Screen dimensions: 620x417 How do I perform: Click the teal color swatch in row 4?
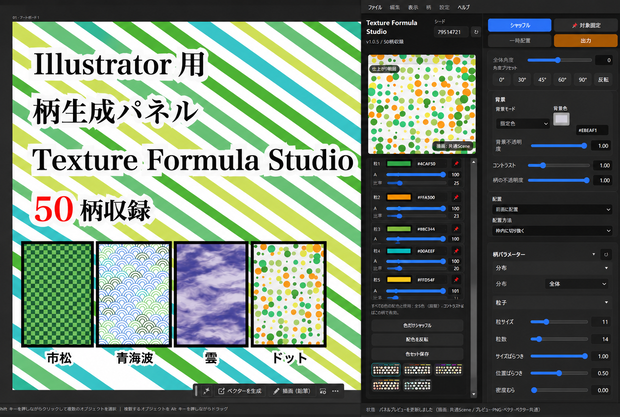[399, 251]
